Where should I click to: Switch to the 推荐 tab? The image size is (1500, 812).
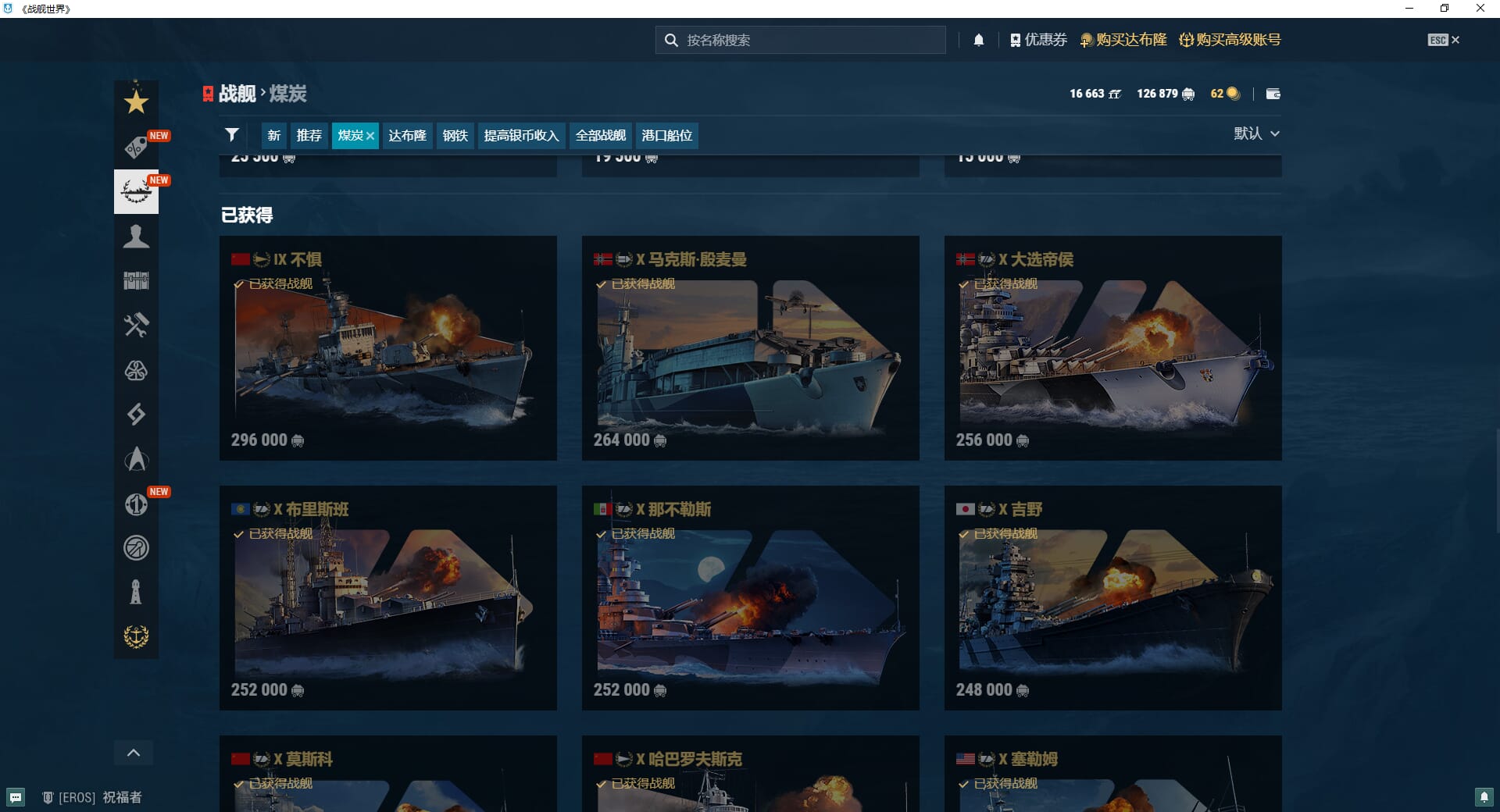coord(309,136)
